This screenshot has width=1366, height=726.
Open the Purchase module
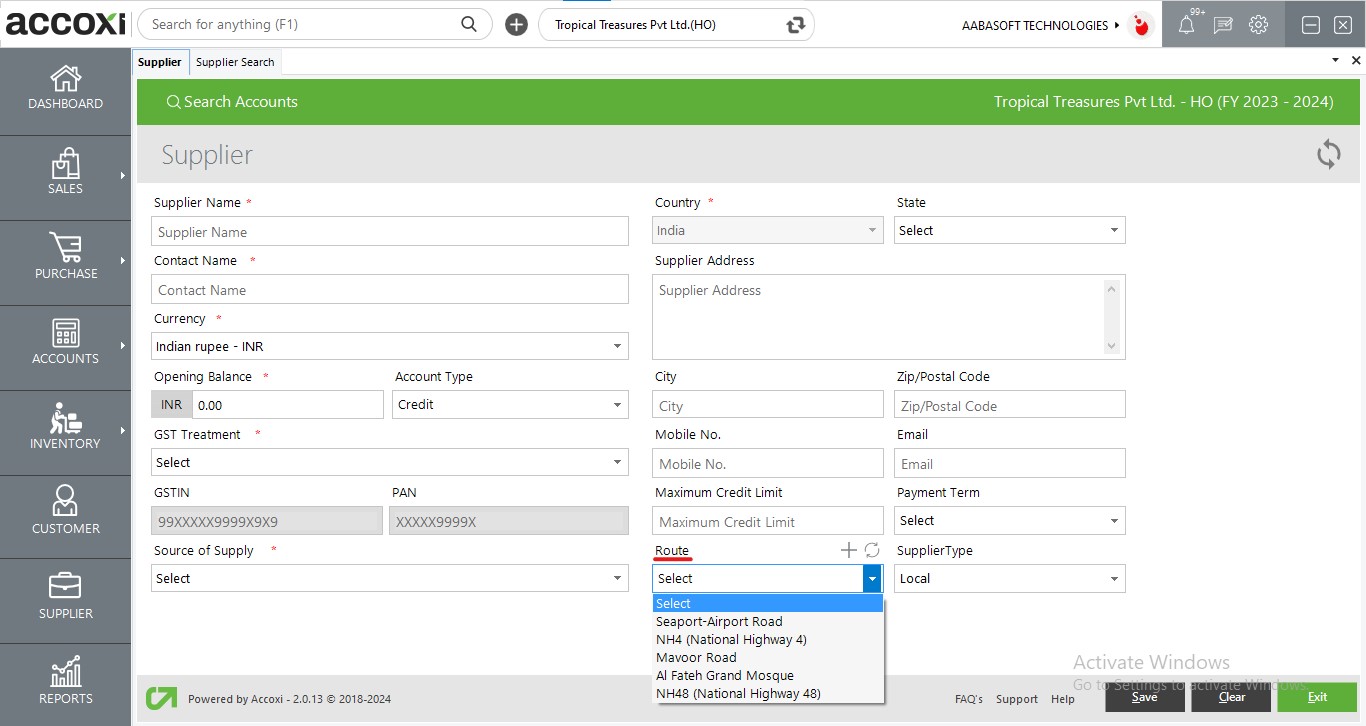tap(65, 260)
